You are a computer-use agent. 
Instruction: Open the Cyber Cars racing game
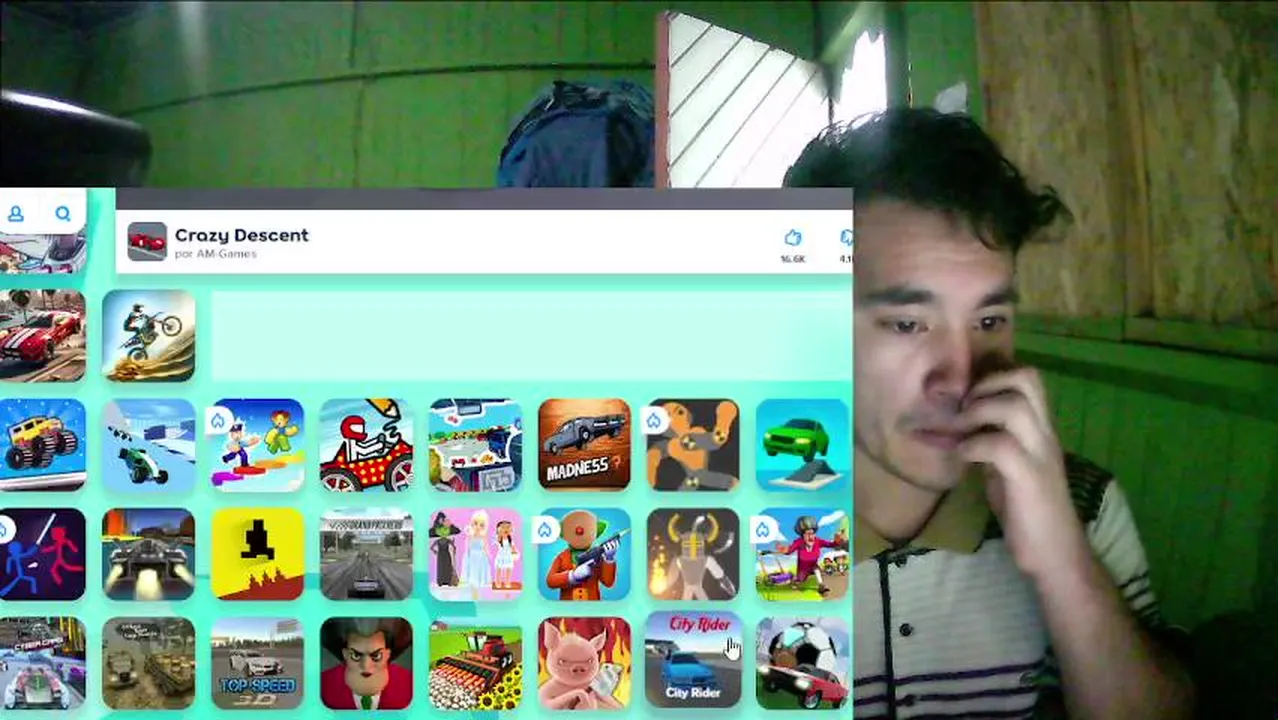click(42, 663)
